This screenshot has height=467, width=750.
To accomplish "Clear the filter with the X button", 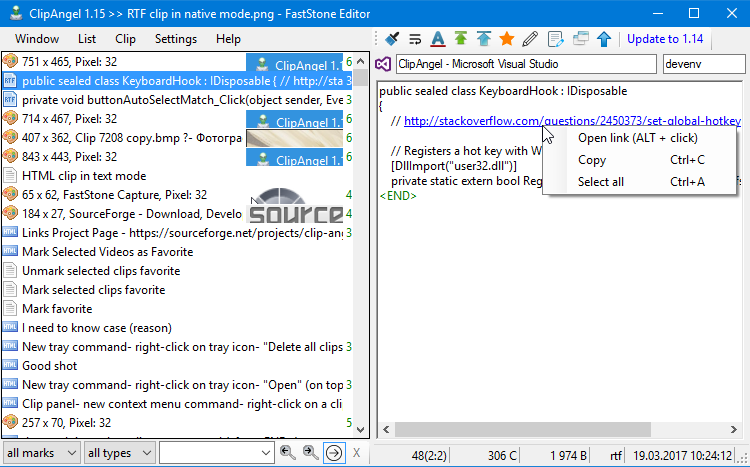I will coord(356,453).
